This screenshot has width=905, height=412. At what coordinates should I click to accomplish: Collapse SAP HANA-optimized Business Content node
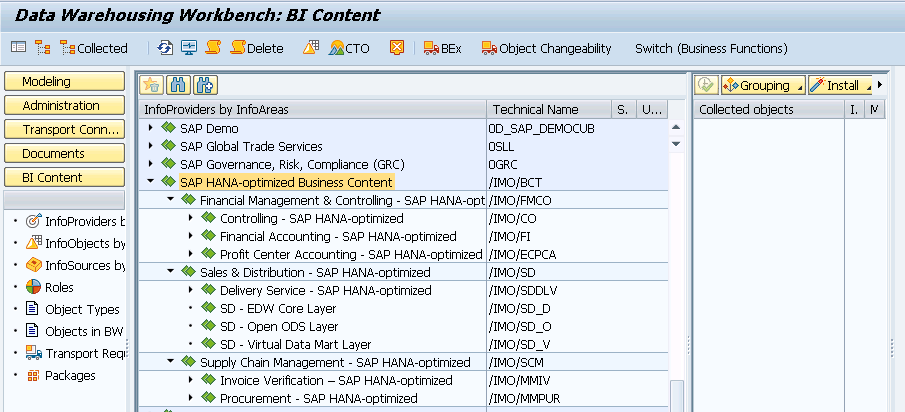[151, 182]
